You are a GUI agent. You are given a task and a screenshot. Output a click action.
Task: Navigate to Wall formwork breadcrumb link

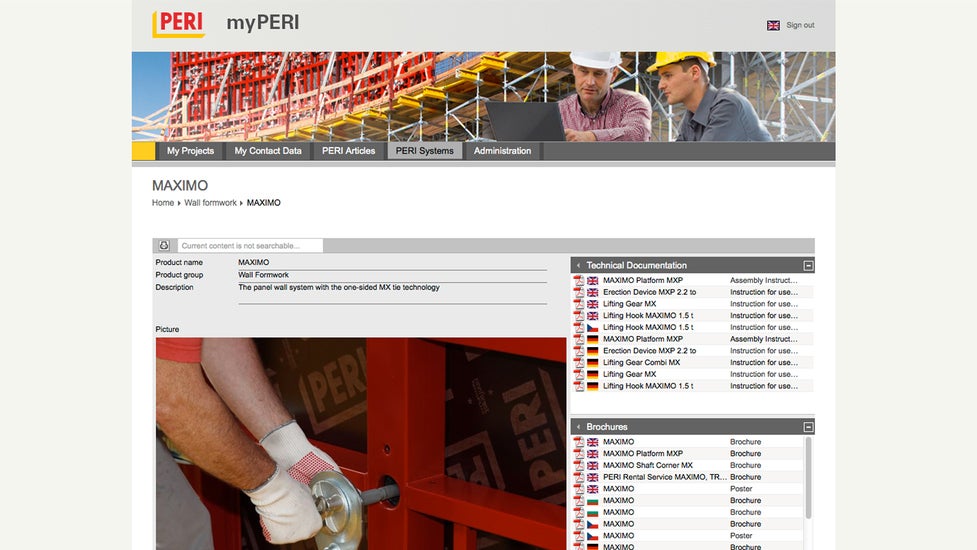pyautogui.click(x=210, y=203)
